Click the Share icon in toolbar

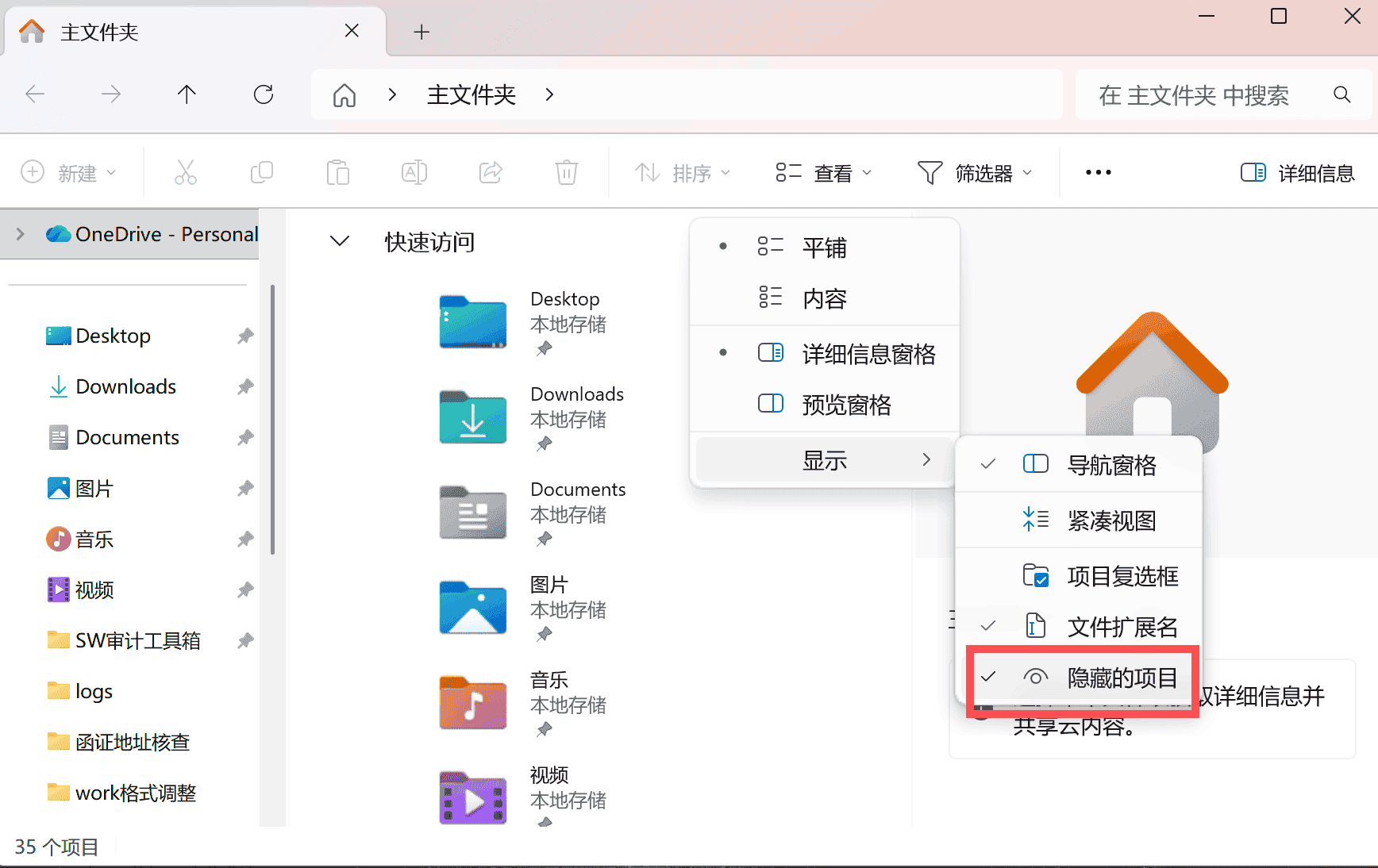pos(491,172)
